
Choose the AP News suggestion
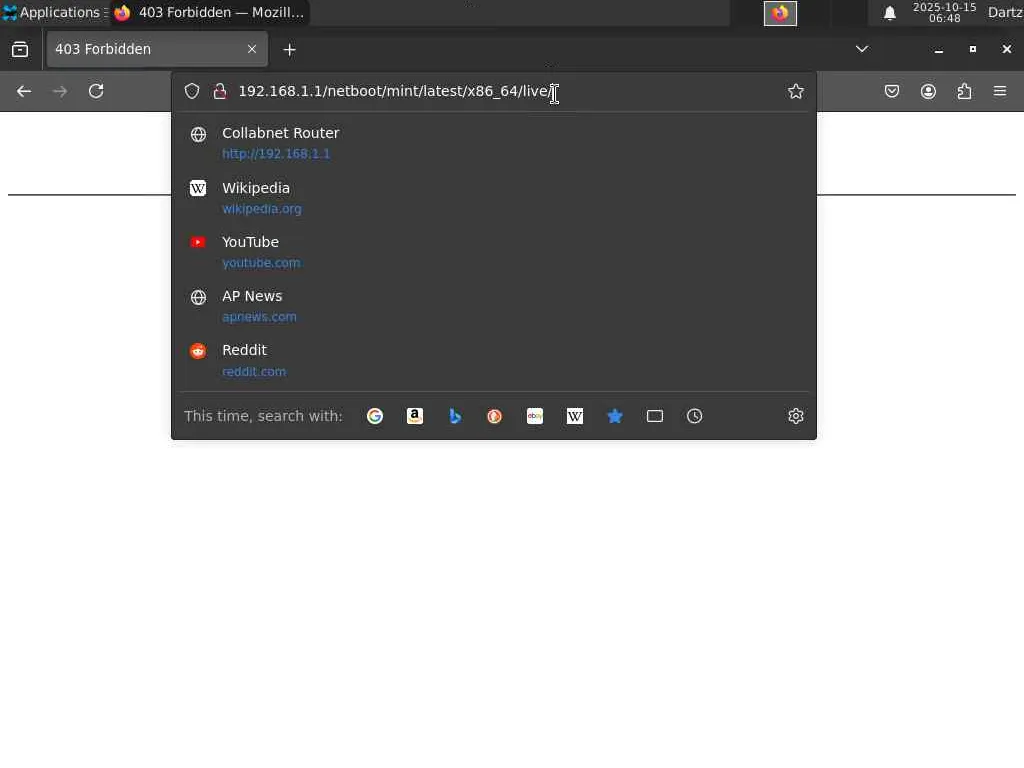pyautogui.click(x=494, y=306)
